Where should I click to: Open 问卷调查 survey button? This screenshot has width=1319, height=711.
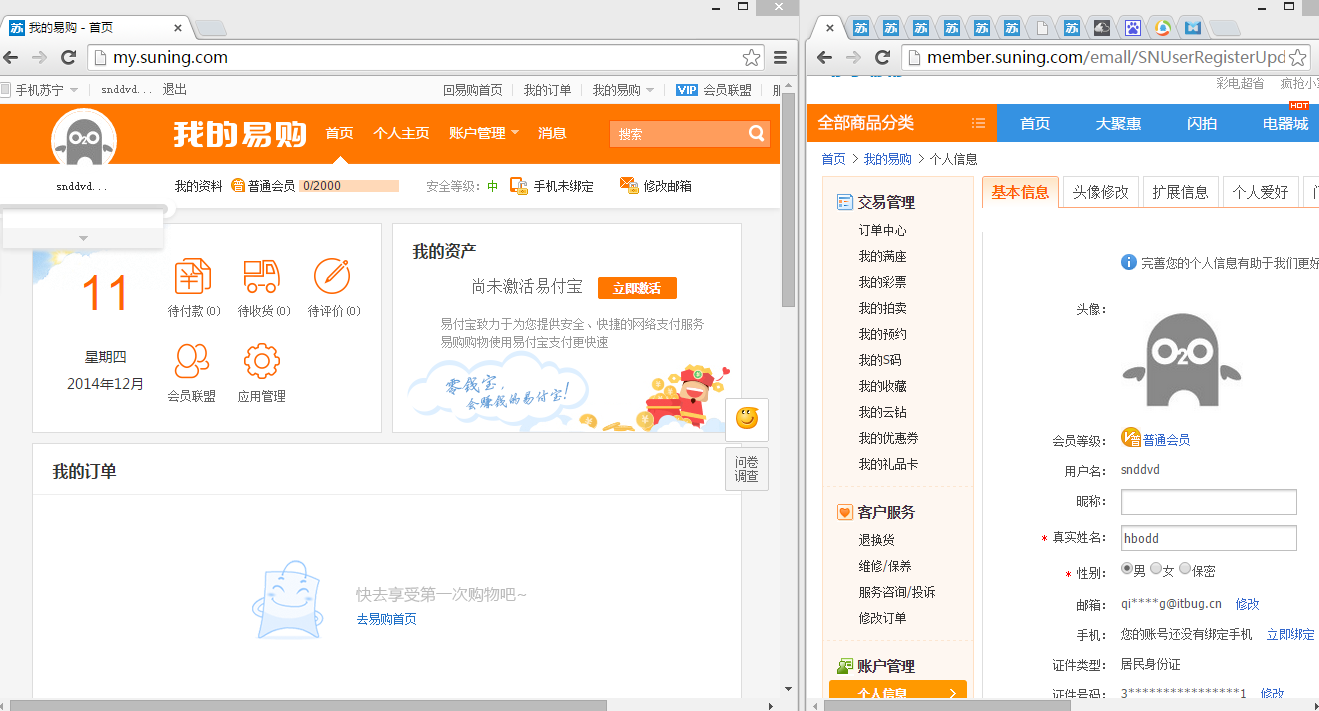tap(747, 469)
